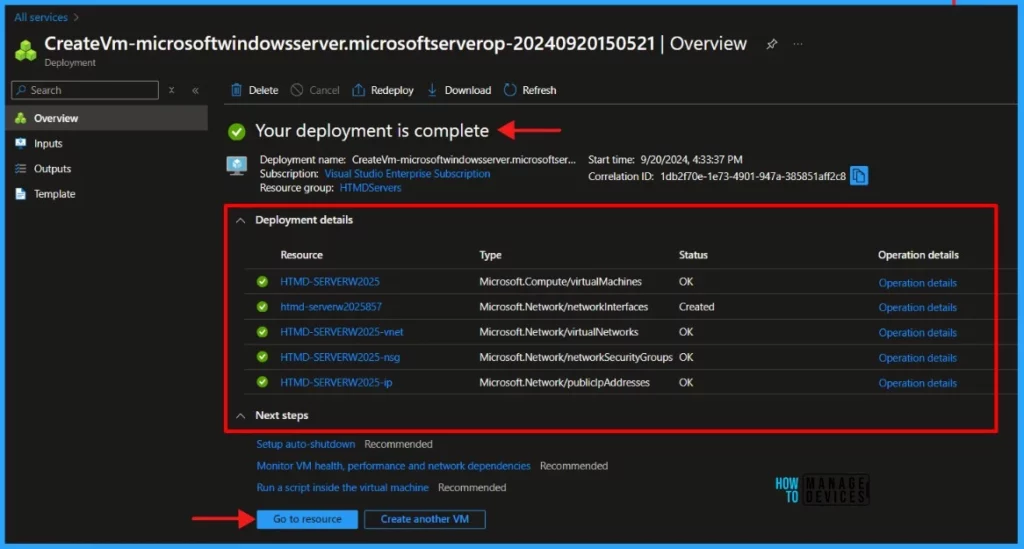Screen dimensions: 1024x549
Task: View Operation details for the publicIpAddresses row
Action: [x=917, y=383]
